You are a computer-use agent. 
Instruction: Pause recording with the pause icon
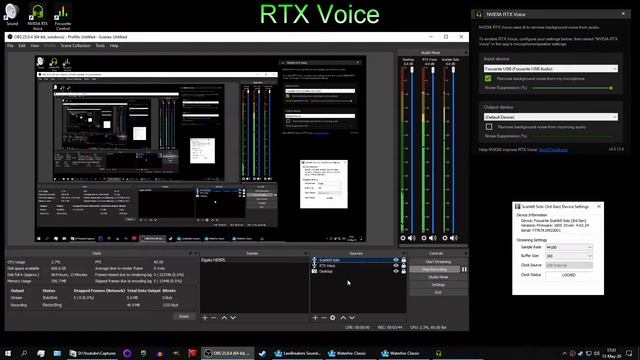point(464,269)
